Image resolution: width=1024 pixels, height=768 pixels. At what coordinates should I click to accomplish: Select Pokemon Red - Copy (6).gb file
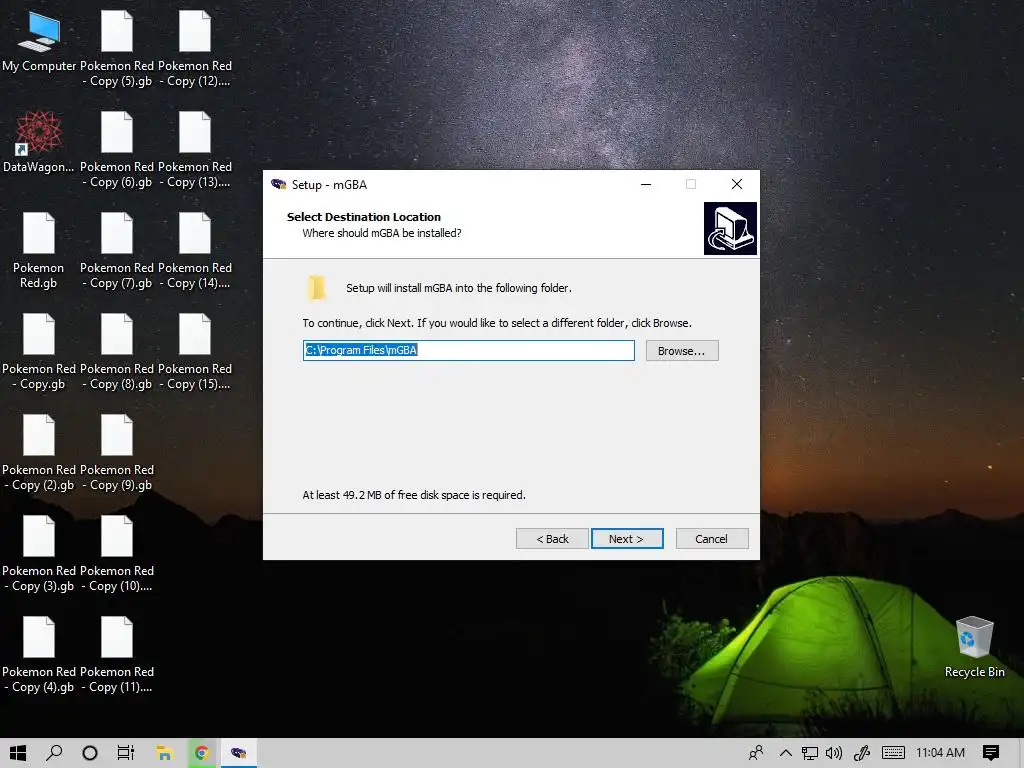click(x=117, y=150)
